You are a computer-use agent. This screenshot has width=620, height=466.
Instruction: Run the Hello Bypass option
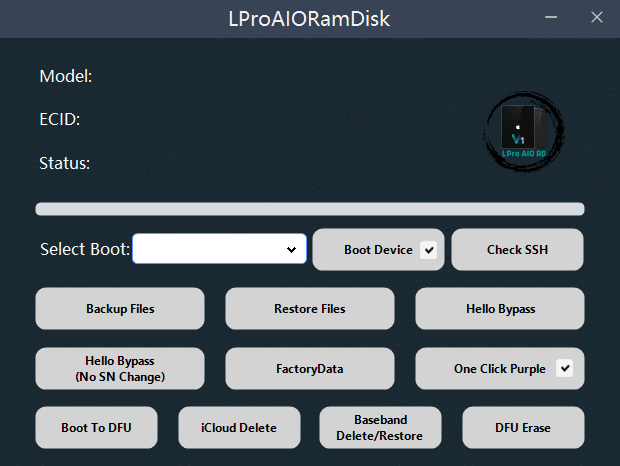click(500, 309)
